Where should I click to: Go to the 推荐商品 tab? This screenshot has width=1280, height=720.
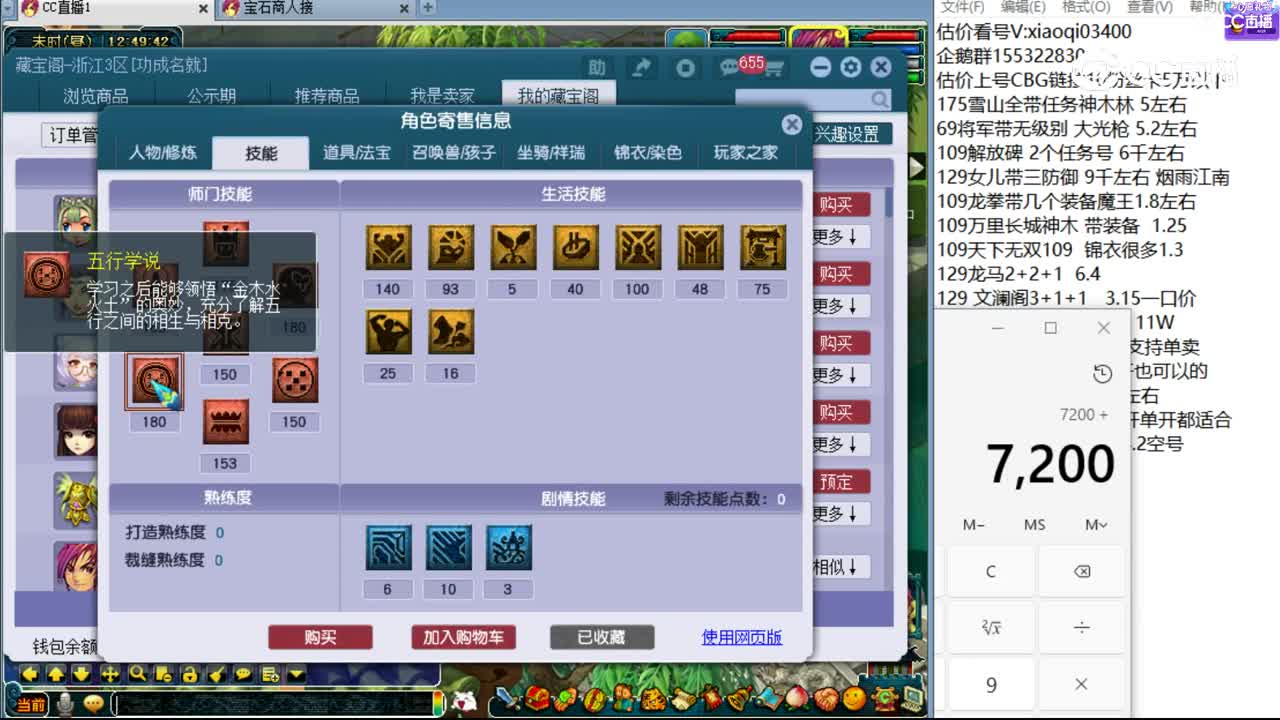click(x=327, y=96)
